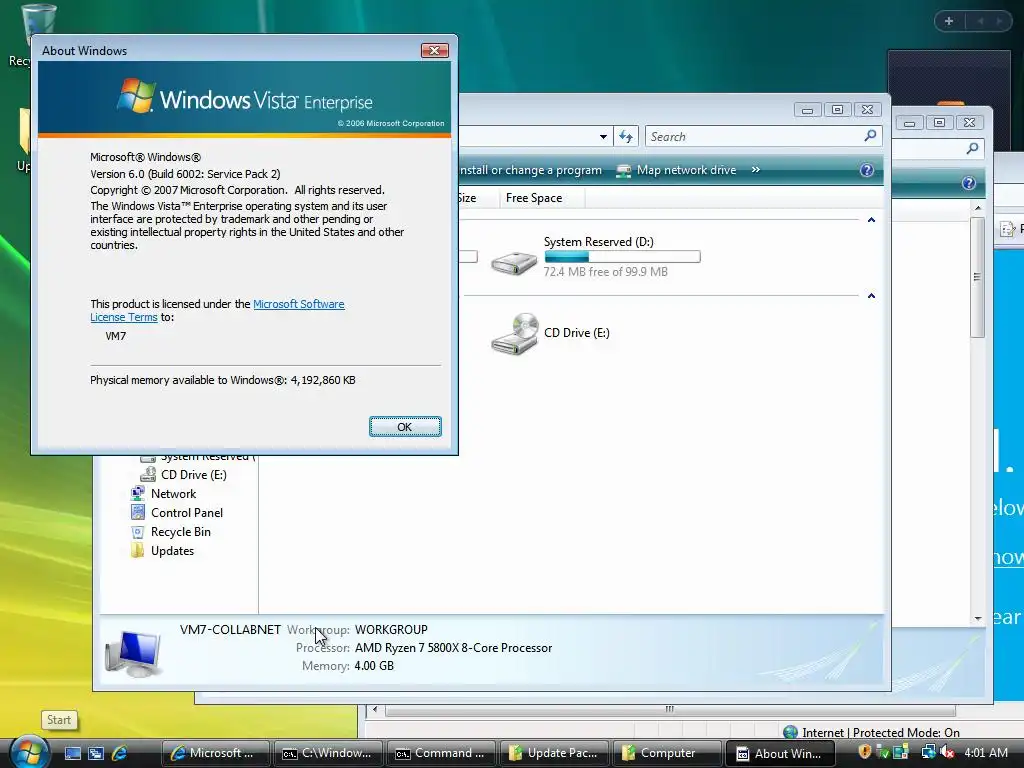Launch Internet Explorer from Quick Launch

tap(120, 753)
